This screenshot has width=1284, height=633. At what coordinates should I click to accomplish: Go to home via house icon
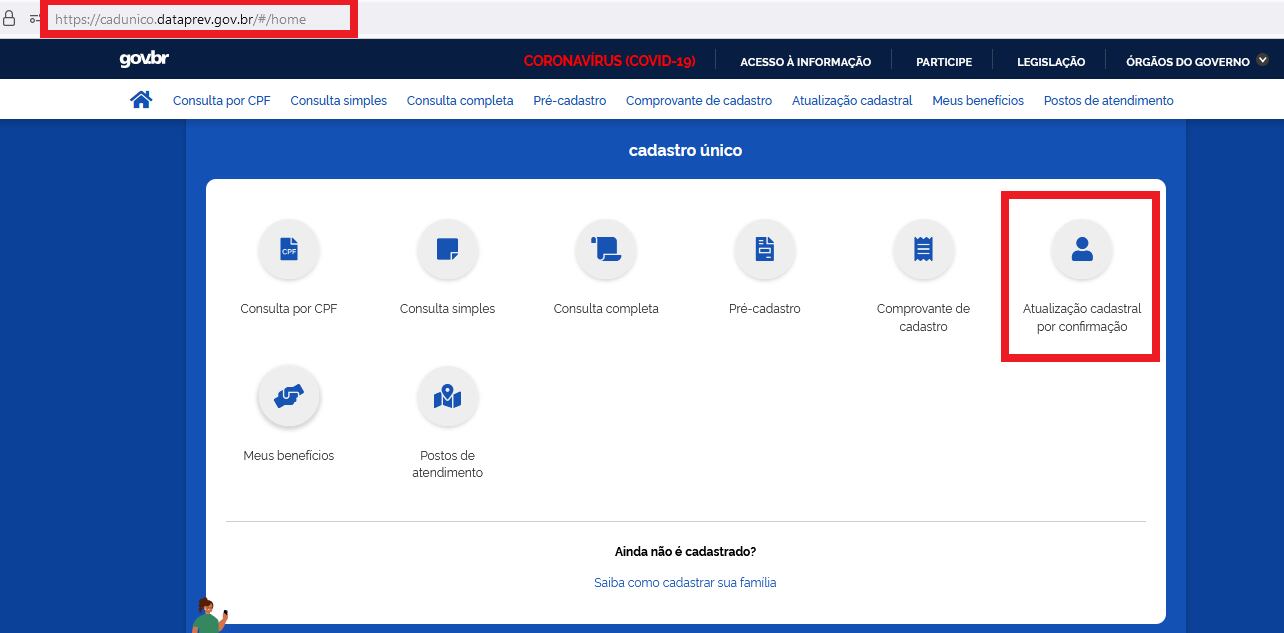(x=141, y=100)
